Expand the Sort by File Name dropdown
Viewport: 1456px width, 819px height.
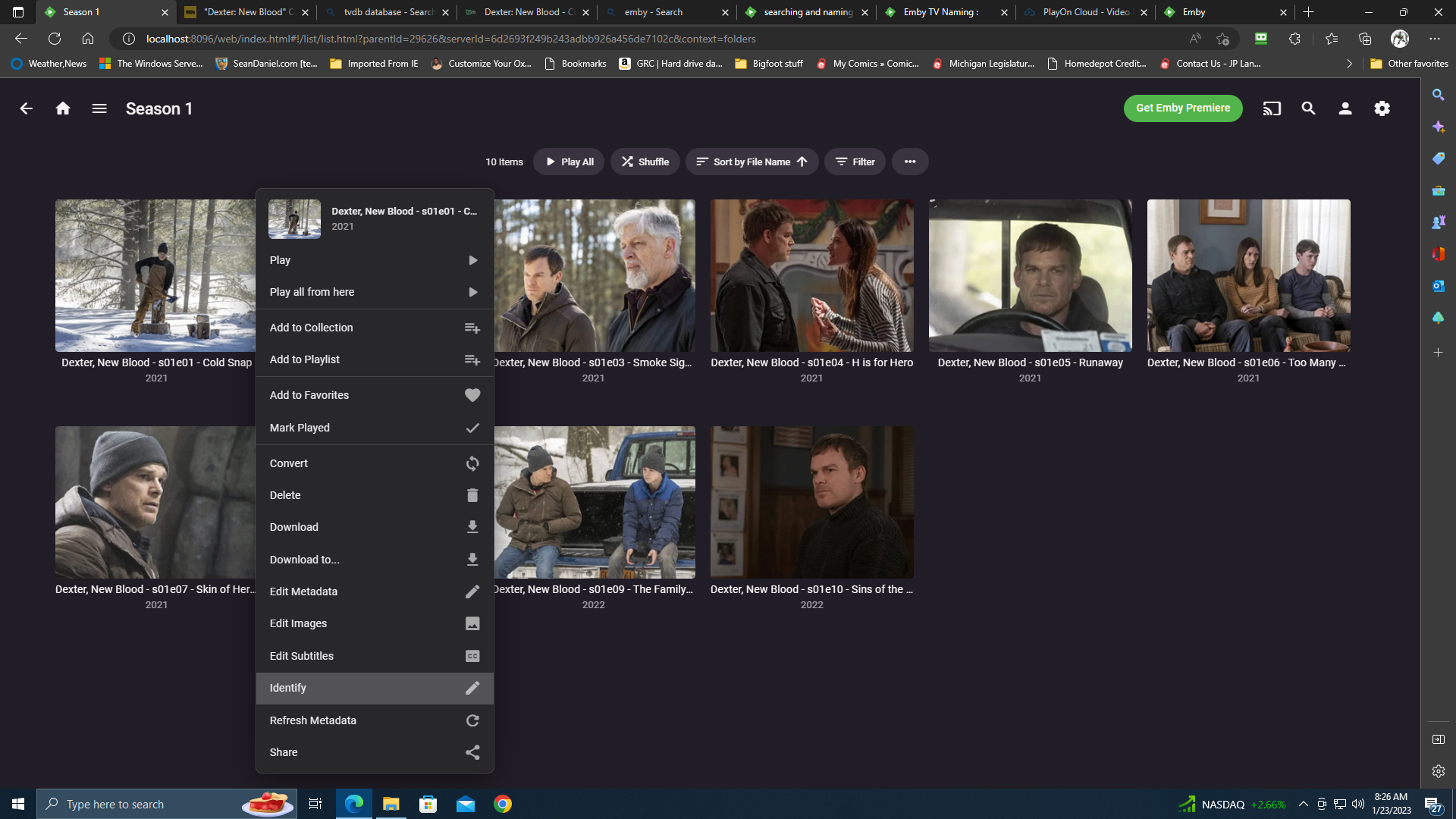tap(751, 161)
